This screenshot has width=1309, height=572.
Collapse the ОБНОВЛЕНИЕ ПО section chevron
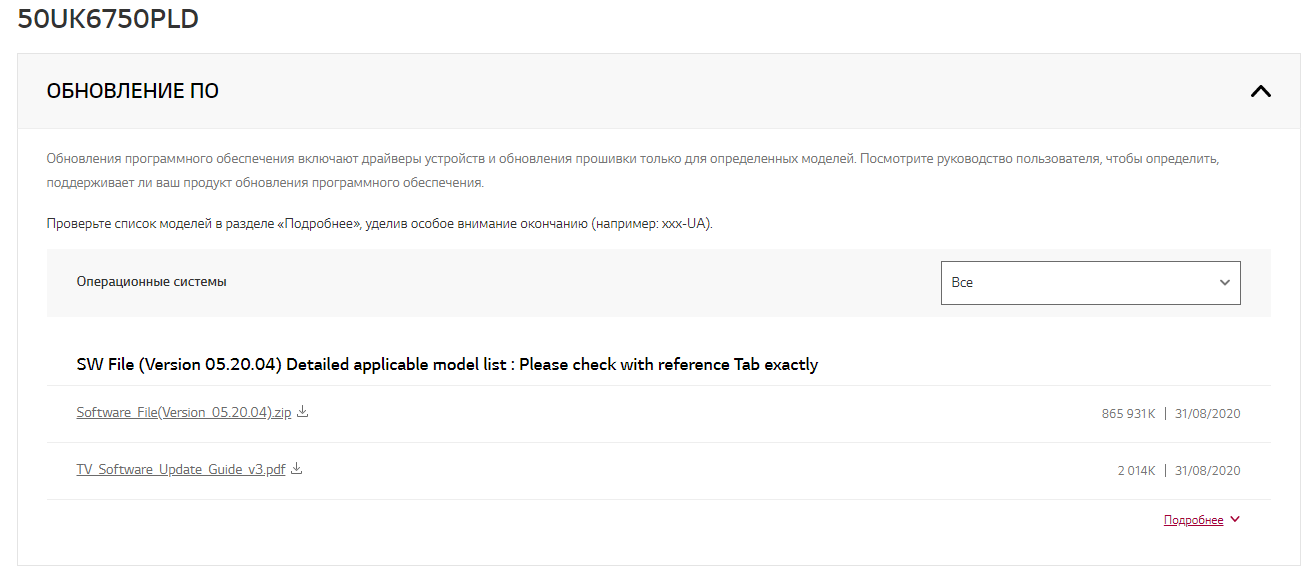click(x=1260, y=91)
